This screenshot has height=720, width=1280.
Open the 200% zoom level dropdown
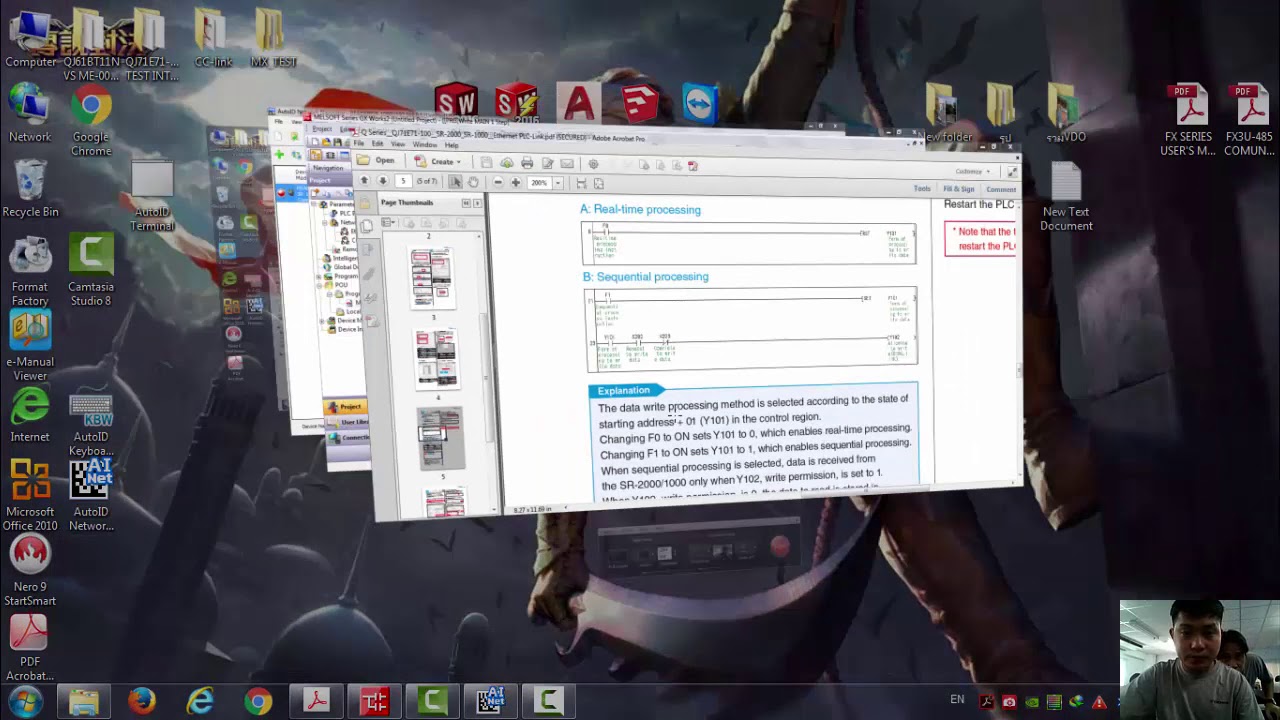(558, 183)
